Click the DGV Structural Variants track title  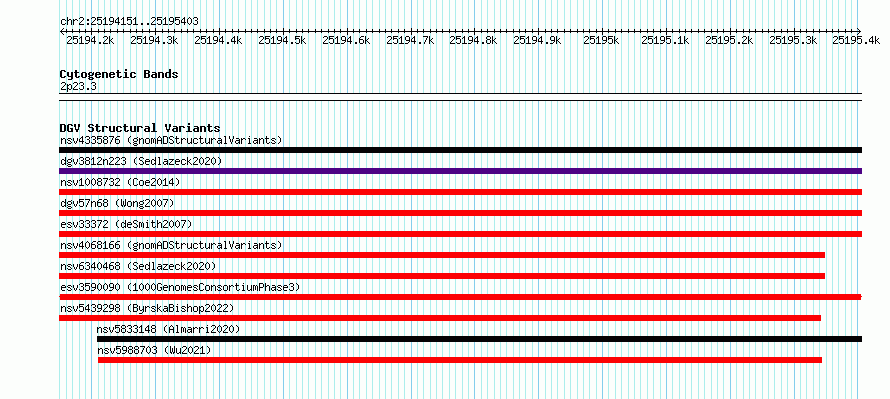point(140,128)
